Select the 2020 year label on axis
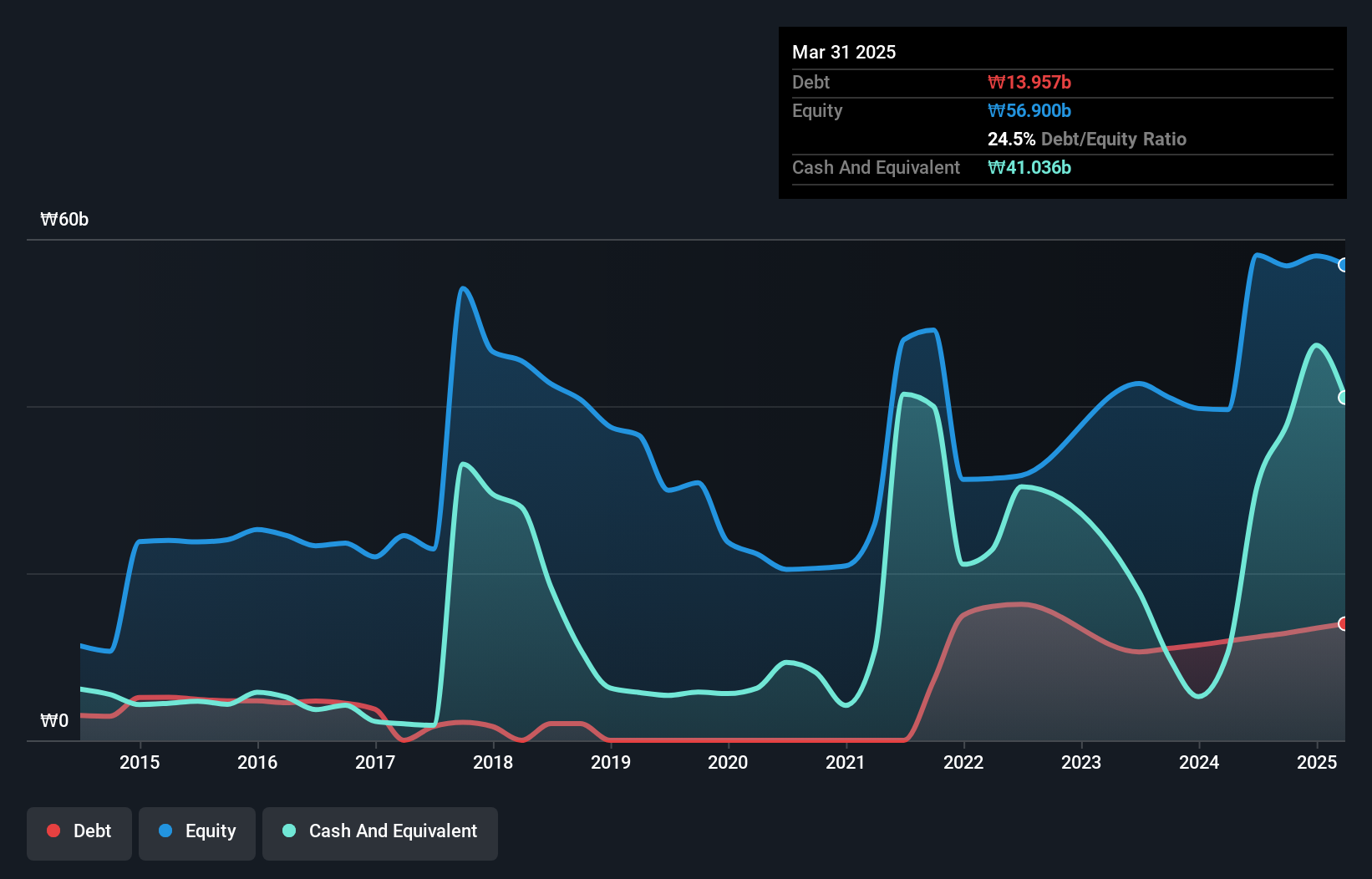 [728, 762]
